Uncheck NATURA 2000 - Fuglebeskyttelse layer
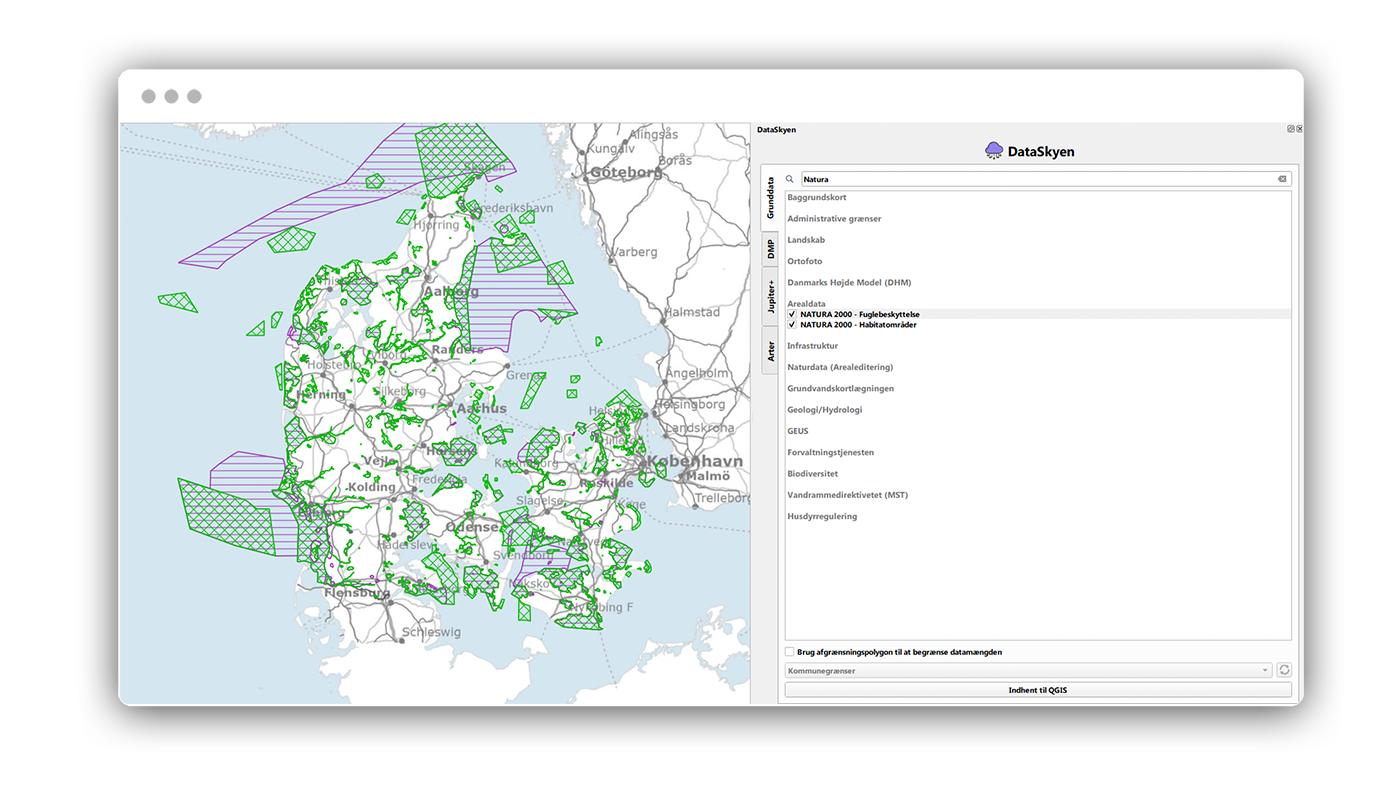This screenshot has width=1400, height=788. [792, 314]
